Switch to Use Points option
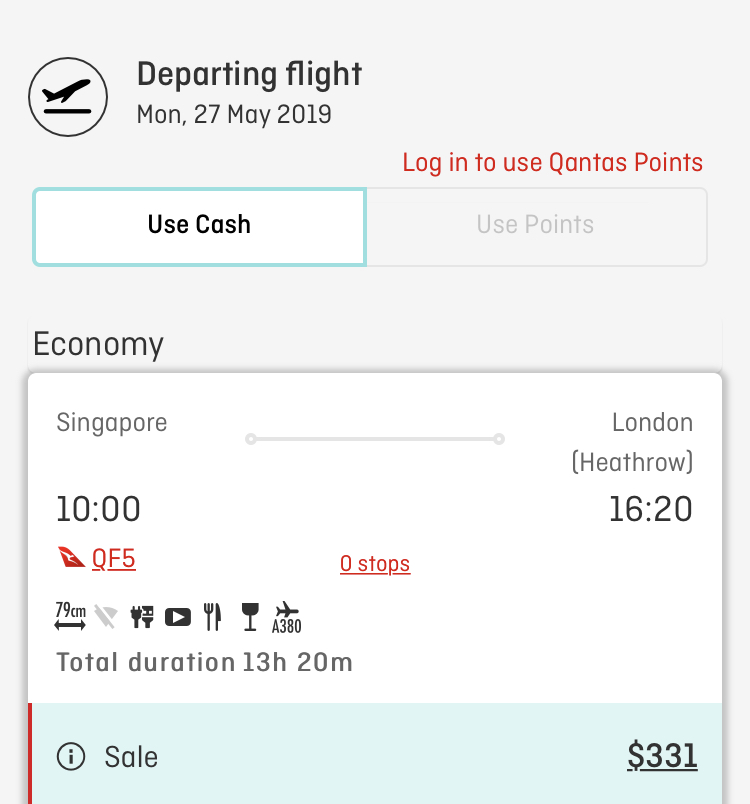Image resolution: width=750 pixels, height=804 pixels. 536,227
